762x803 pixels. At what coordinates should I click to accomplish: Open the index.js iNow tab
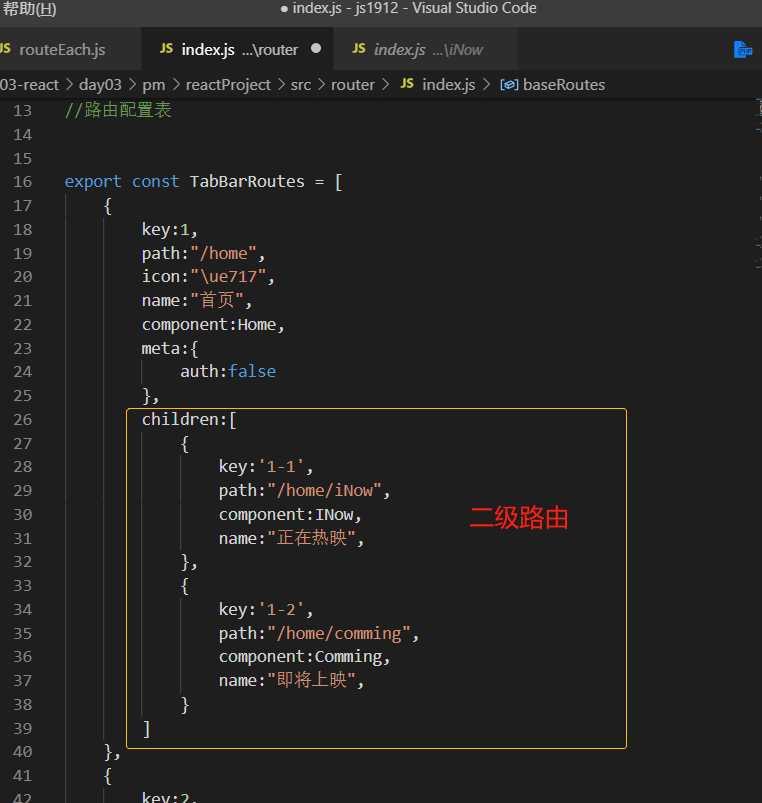pos(425,50)
